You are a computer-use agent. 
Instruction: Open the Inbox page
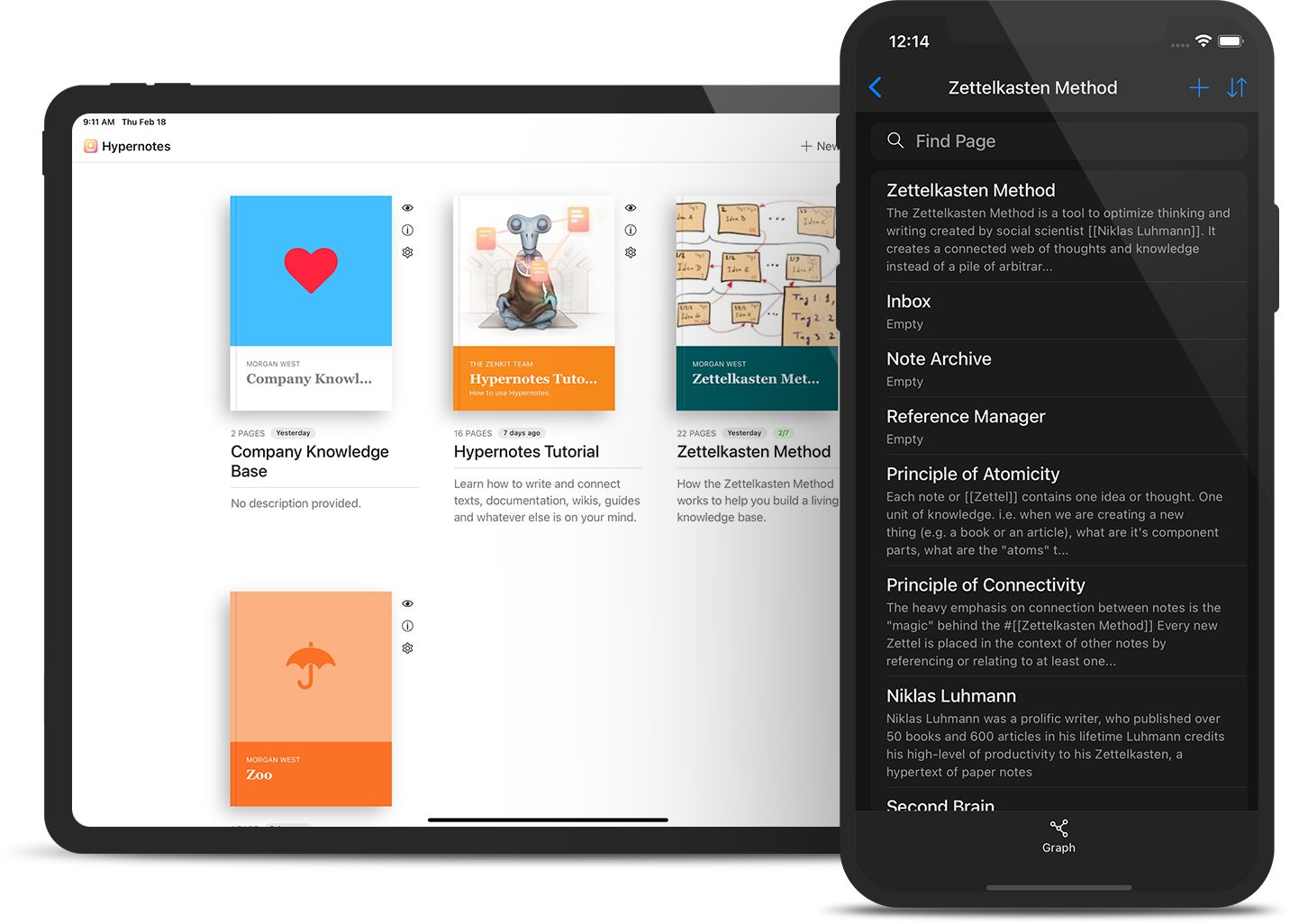(1058, 311)
